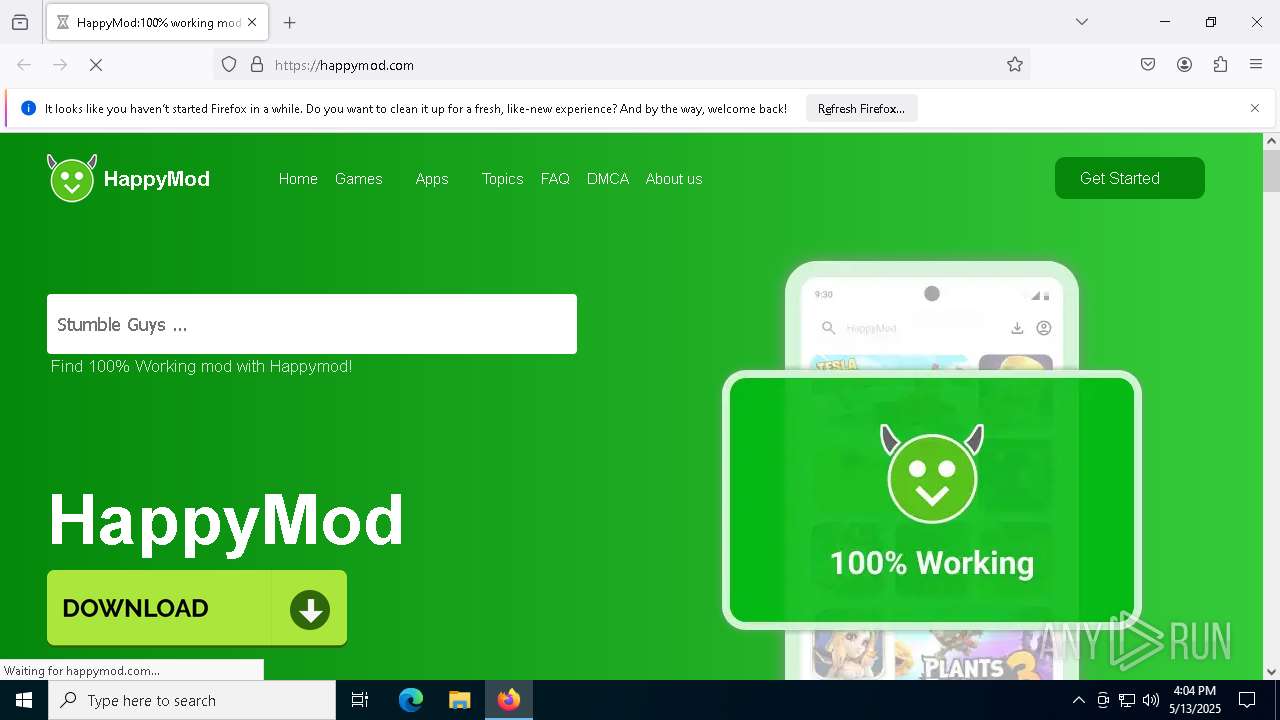Go forward one page
The width and height of the screenshot is (1280, 720).
point(60,65)
